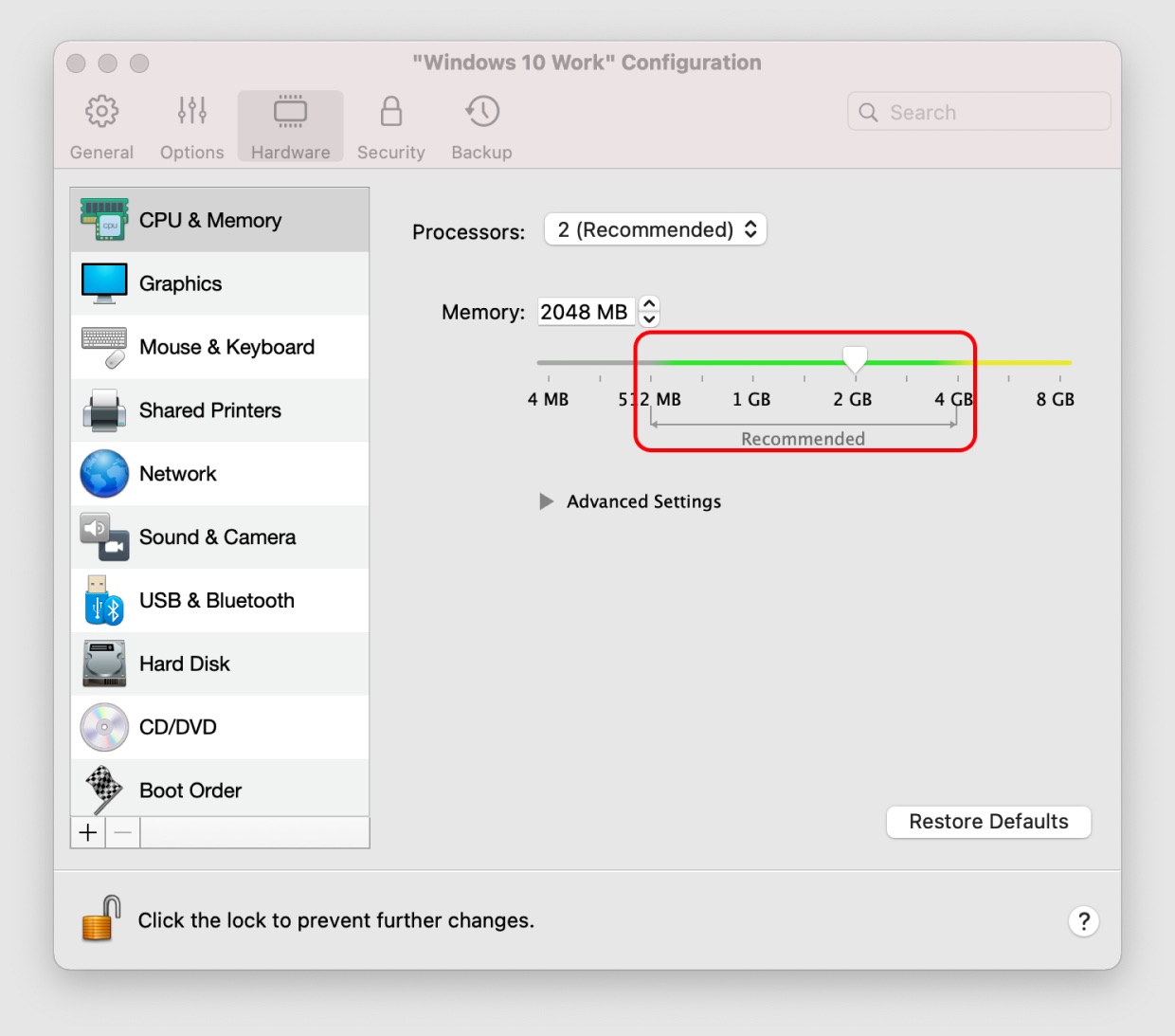Open the Network globe icon
The image size is (1175, 1036).
pyautogui.click(x=104, y=474)
